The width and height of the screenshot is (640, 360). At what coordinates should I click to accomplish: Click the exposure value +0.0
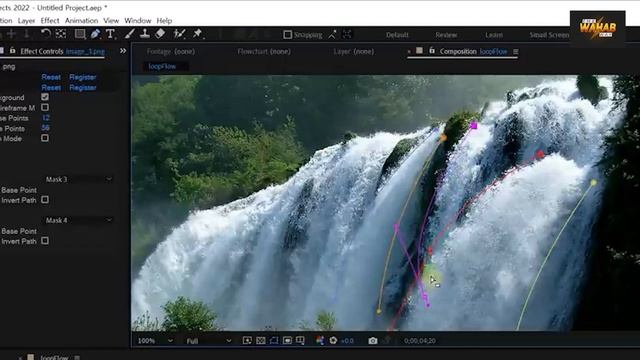pos(347,340)
